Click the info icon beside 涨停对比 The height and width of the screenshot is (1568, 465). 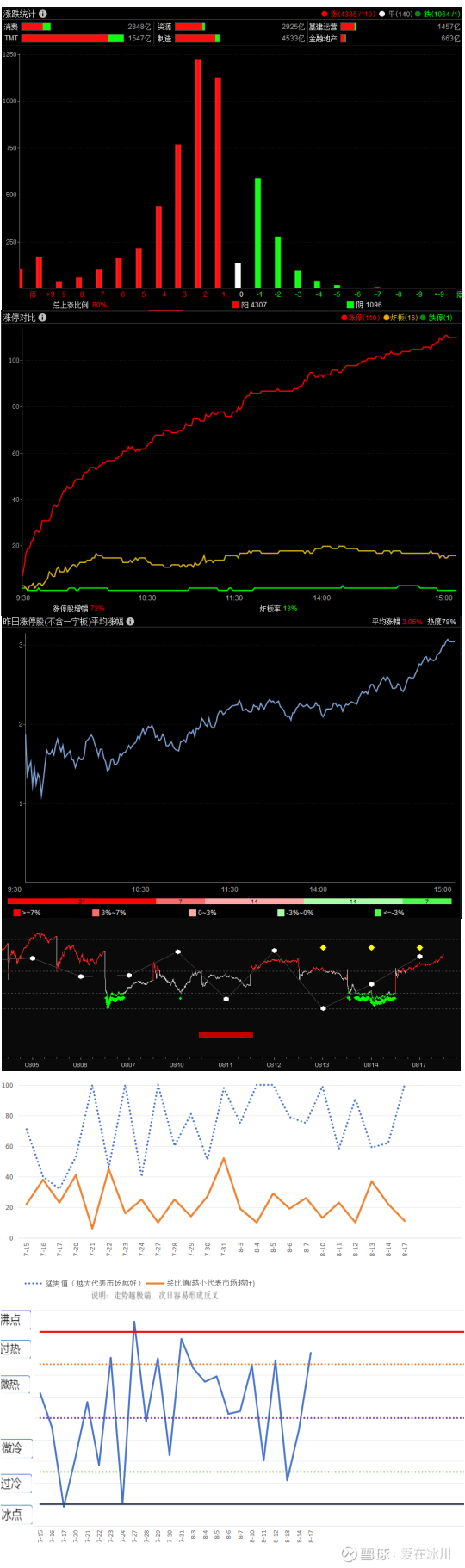pos(42,318)
